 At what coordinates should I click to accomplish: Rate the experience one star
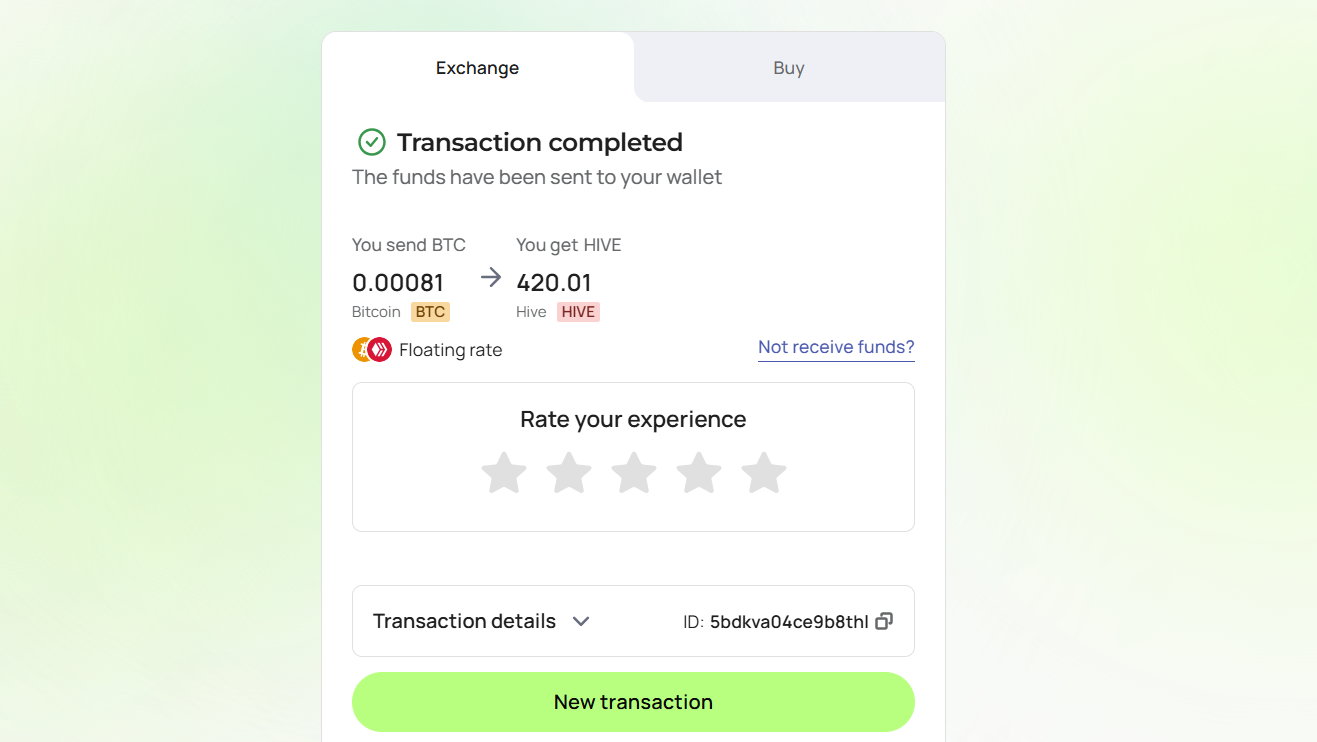(504, 473)
